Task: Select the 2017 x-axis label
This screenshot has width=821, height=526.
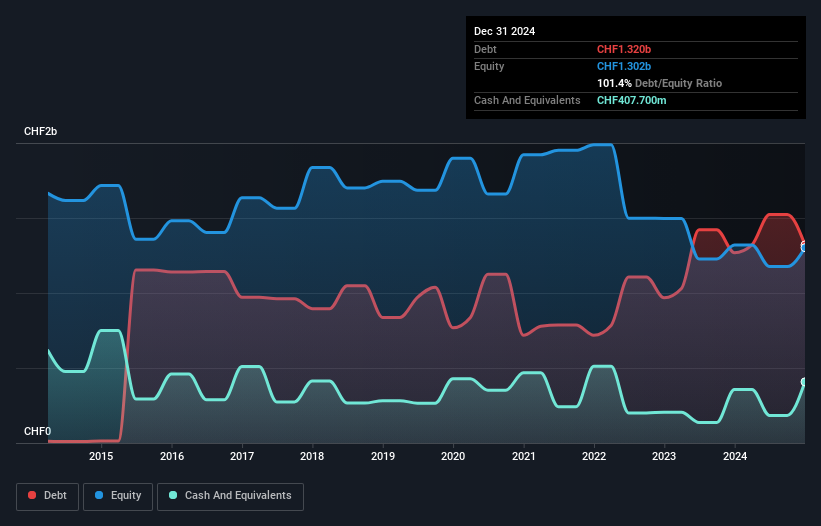Action: [x=242, y=456]
